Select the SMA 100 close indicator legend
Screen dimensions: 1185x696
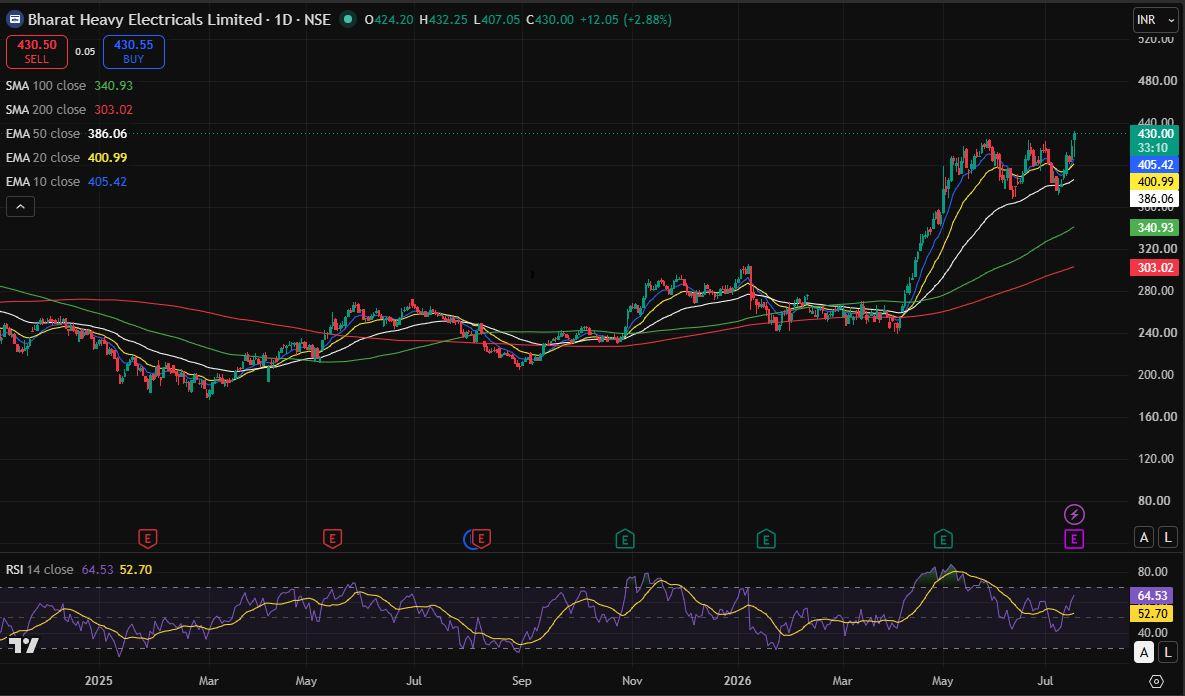pyautogui.click(x=70, y=85)
